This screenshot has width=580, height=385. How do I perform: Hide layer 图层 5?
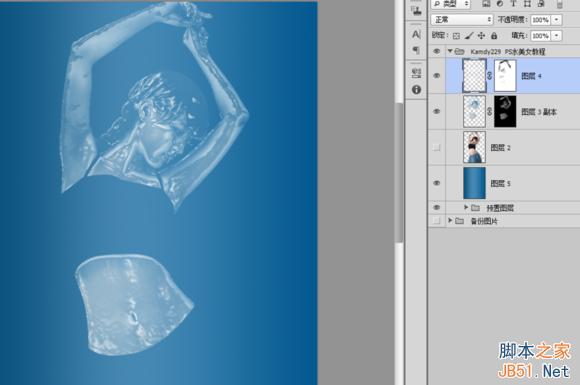(436, 183)
